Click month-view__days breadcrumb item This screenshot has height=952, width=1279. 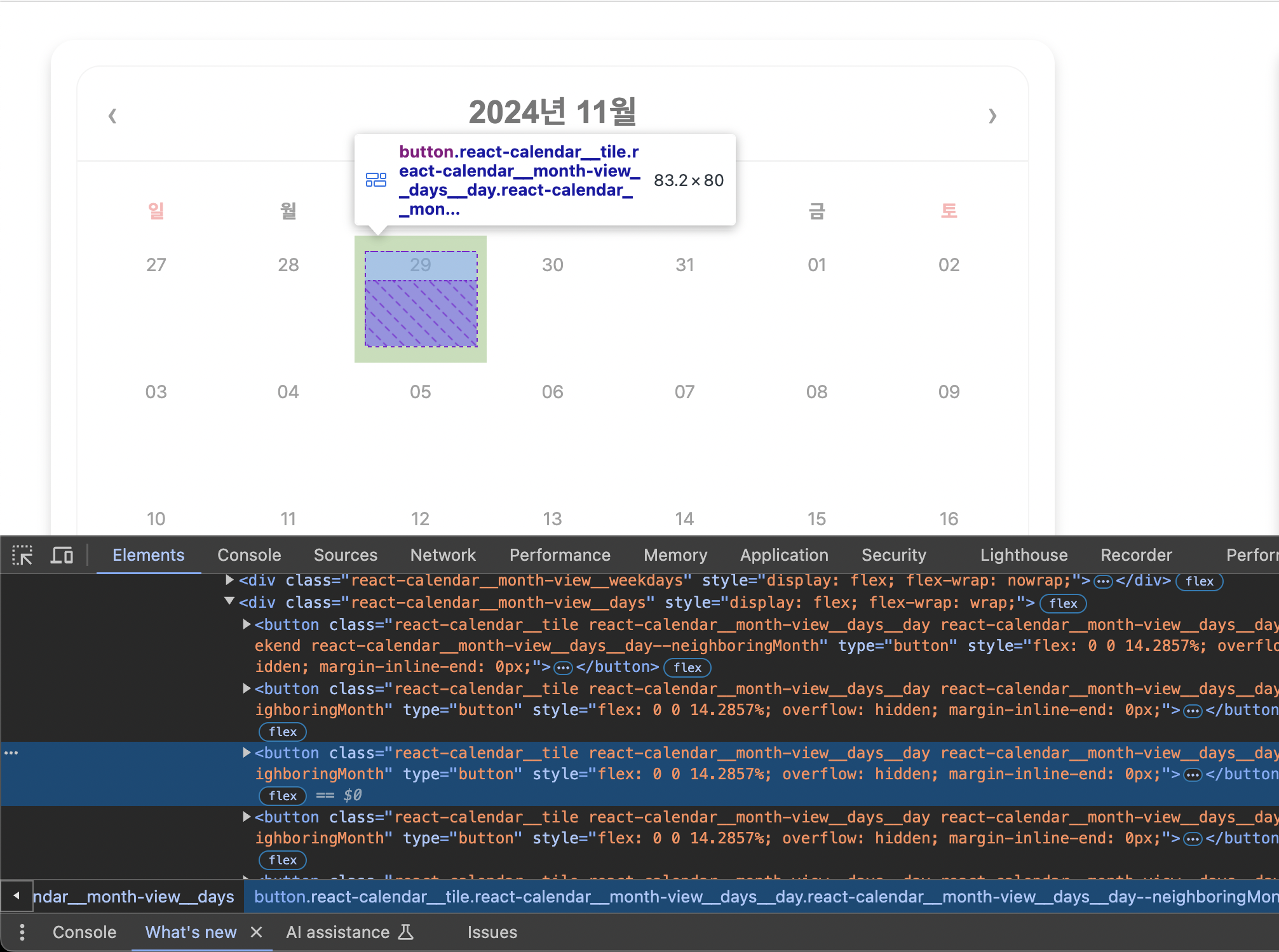coord(134,897)
